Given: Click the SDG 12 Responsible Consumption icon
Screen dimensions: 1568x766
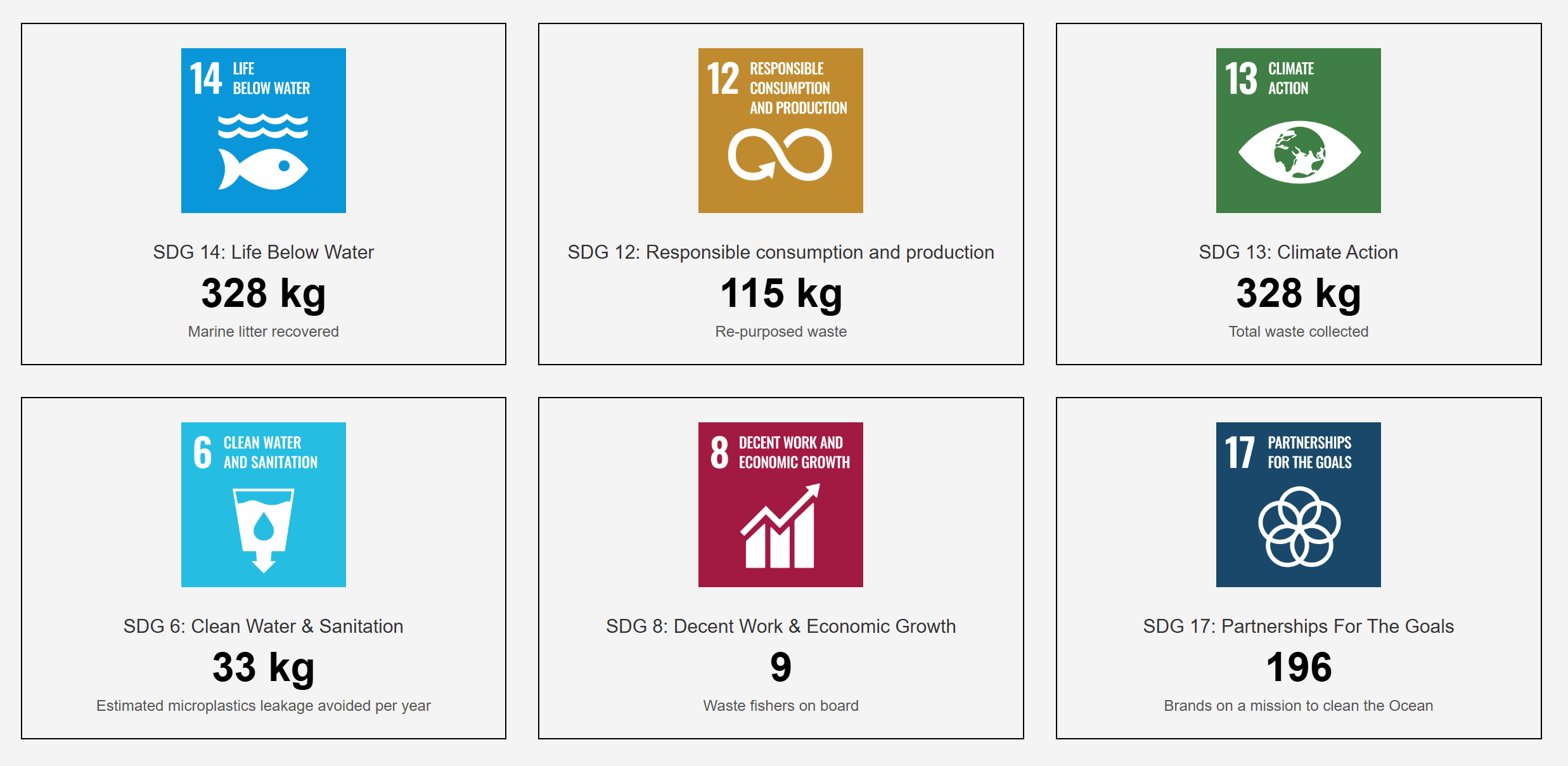Looking at the screenshot, I should point(781,131).
